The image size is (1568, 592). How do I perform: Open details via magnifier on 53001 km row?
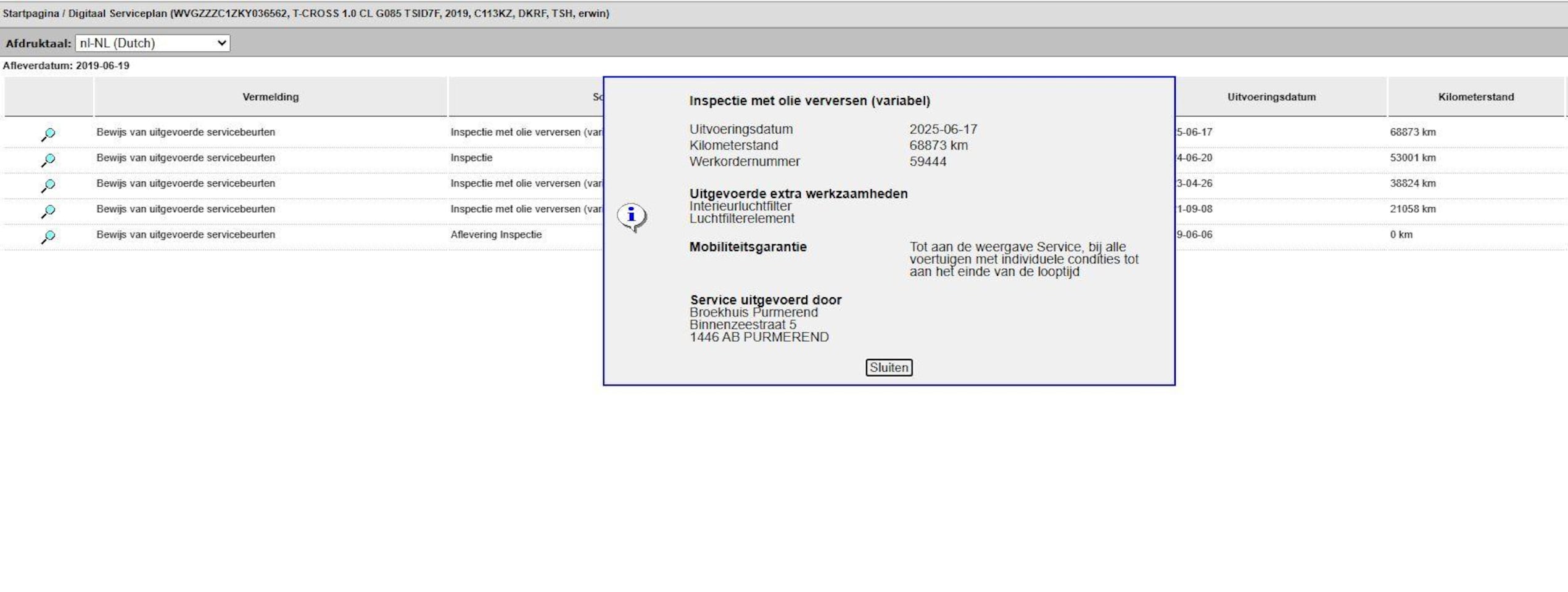coord(48,160)
